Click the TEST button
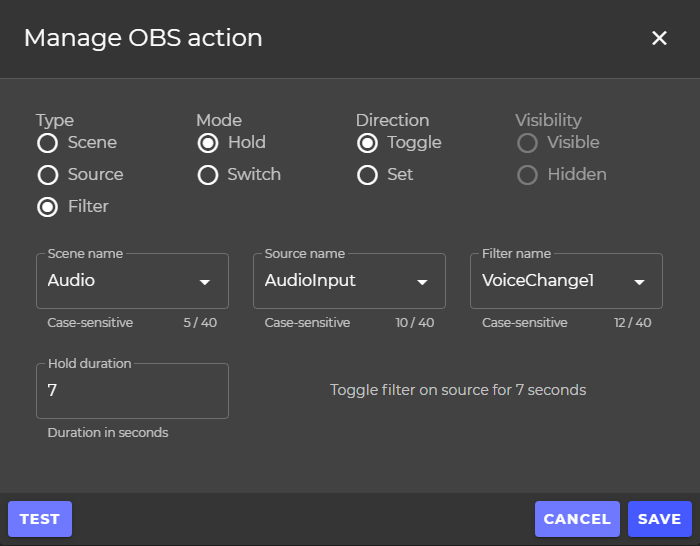 (x=40, y=519)
